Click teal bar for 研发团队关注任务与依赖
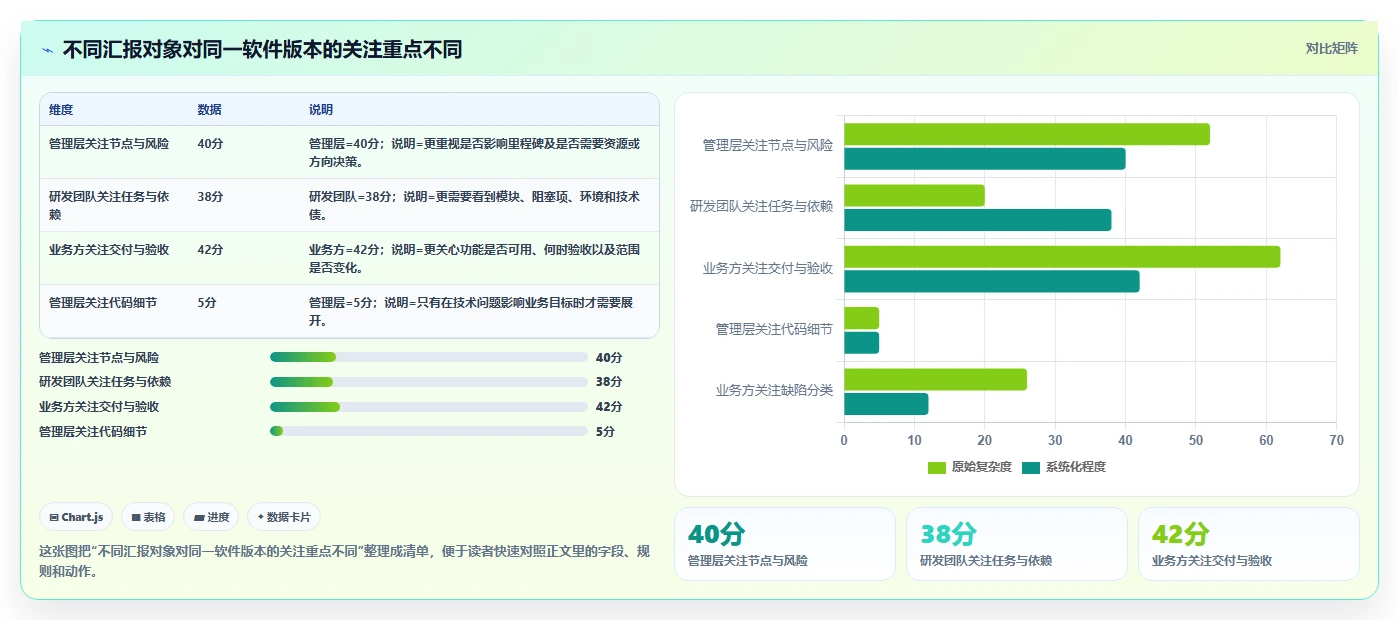Screen dimensions: 1399x620 978,220
